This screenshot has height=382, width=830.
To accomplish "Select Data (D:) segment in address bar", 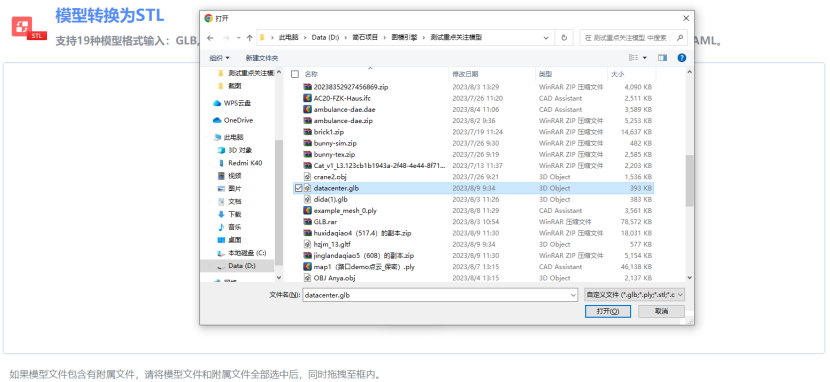I will coord(325,38).
